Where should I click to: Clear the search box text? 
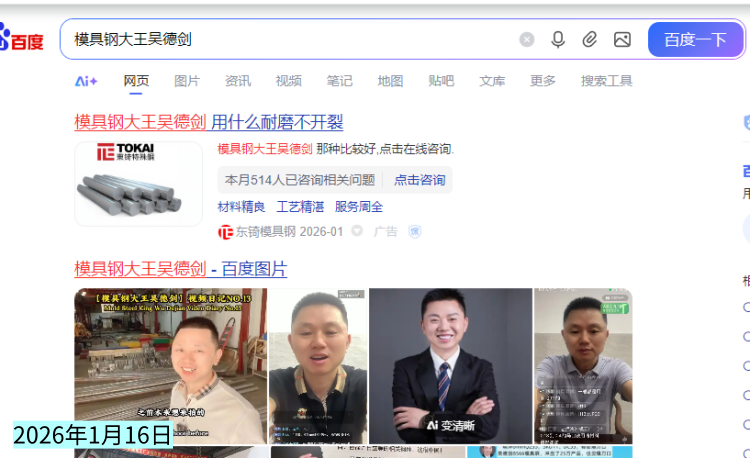pyautogui.click(x=527, y=40)
